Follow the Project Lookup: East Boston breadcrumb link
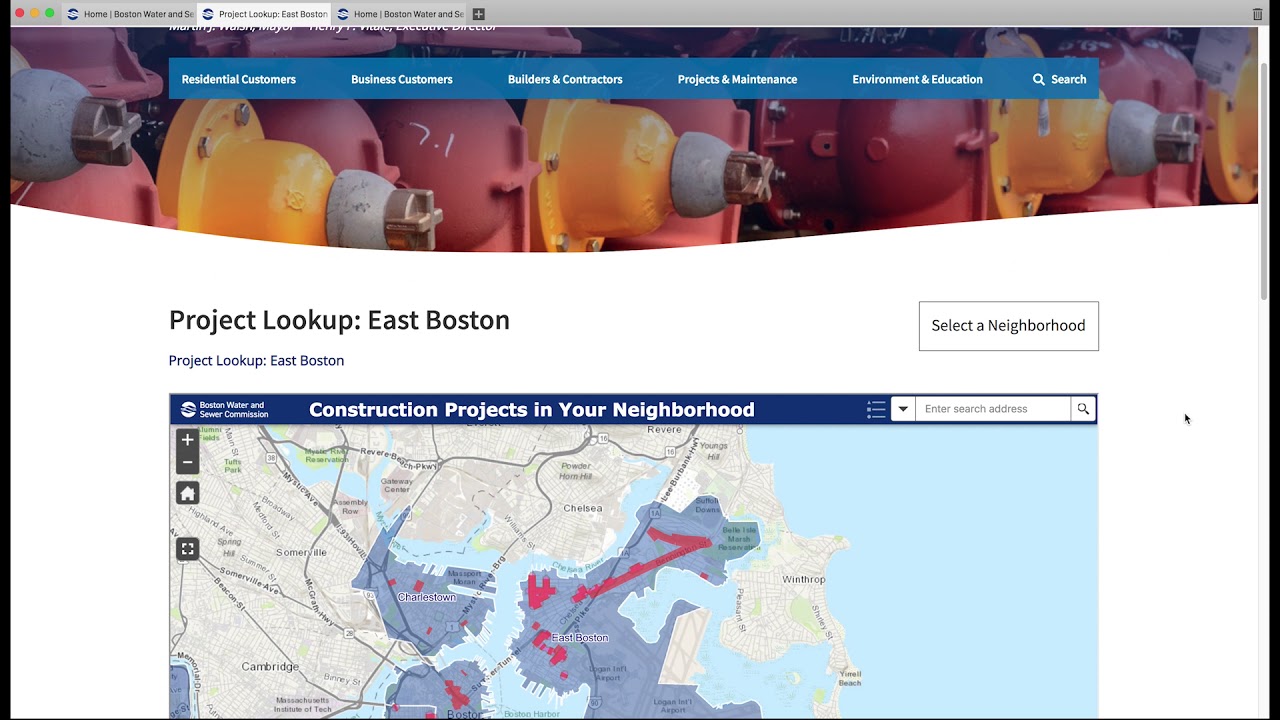1280x720 pixels. tap(256, 361)
